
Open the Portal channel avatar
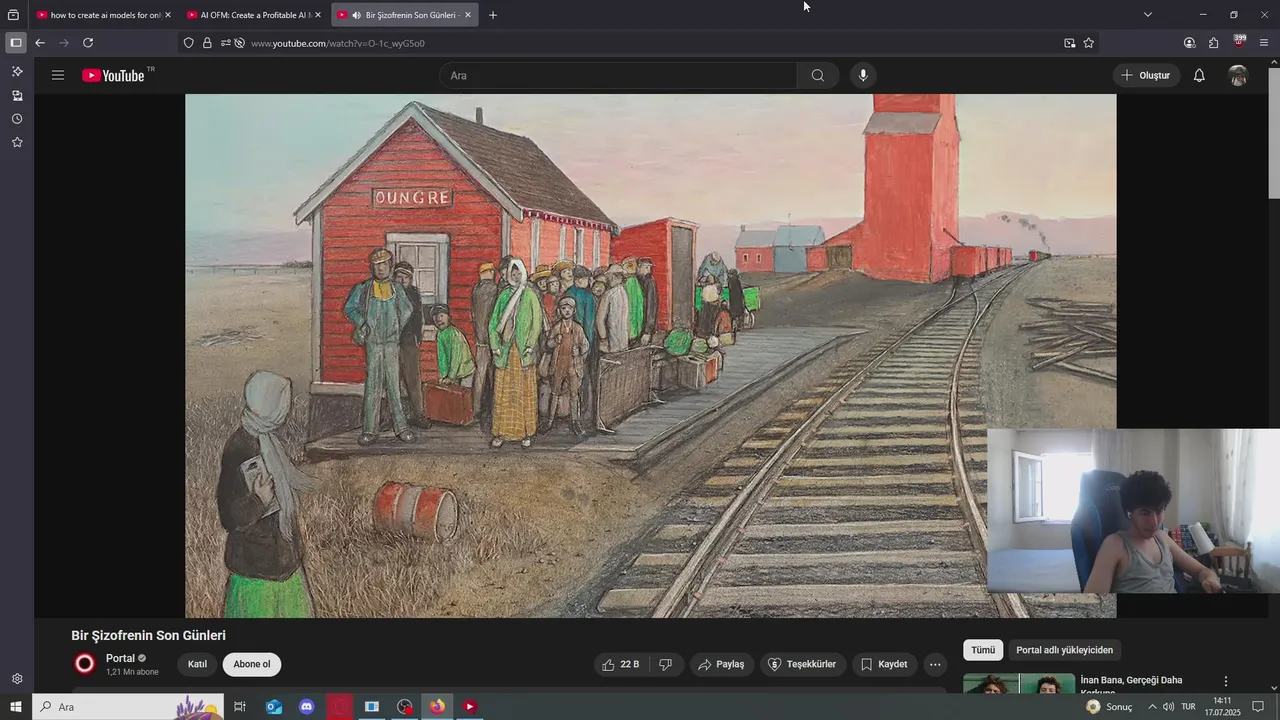[x=85, y=664]
